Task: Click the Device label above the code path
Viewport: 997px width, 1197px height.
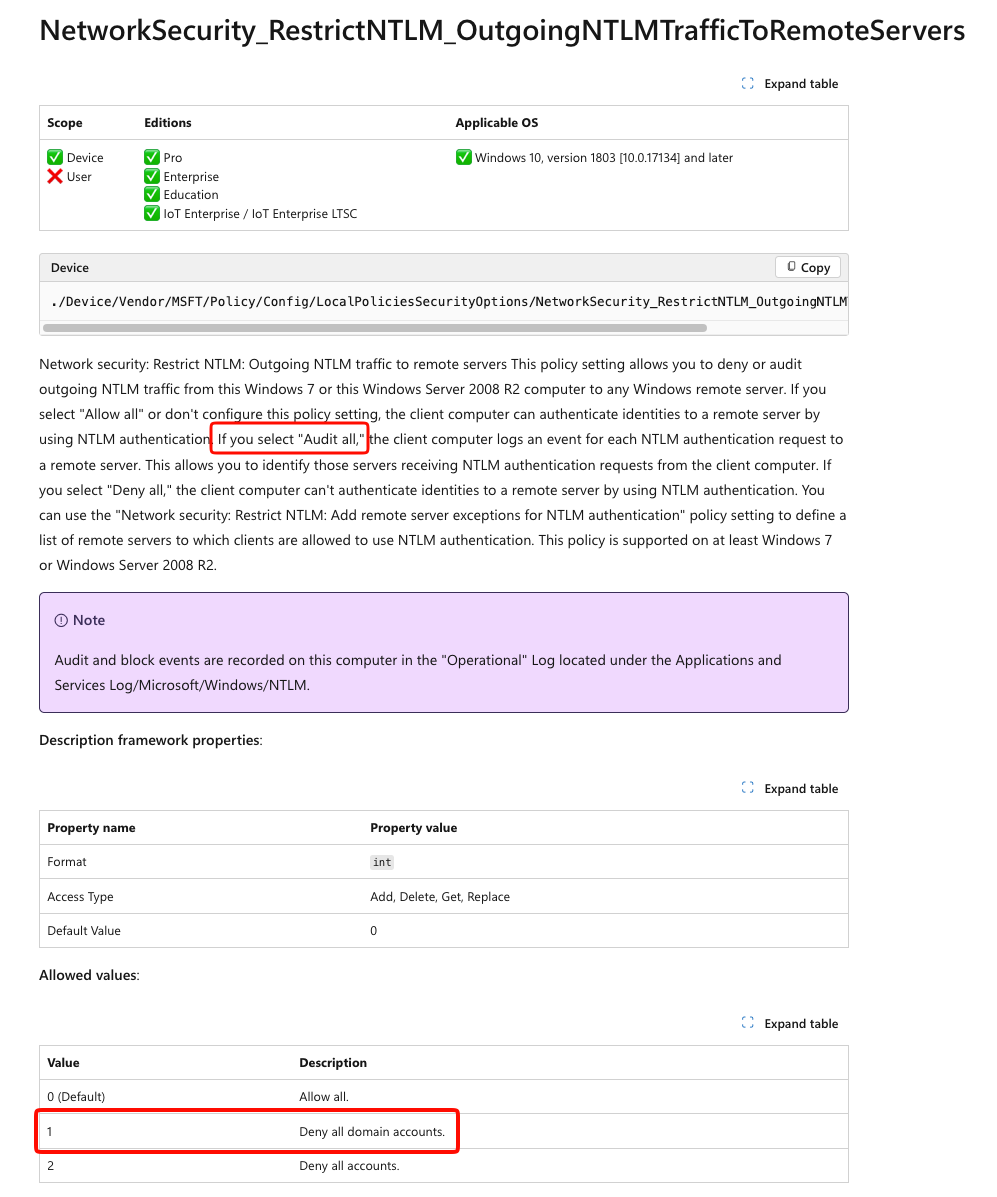Action: (x=69, y=268)
